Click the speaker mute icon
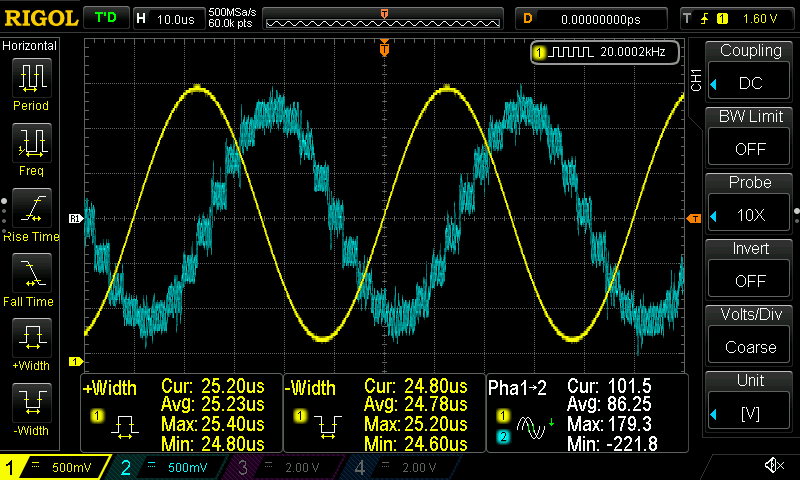 pyautogui.click(x=773, y=465)
